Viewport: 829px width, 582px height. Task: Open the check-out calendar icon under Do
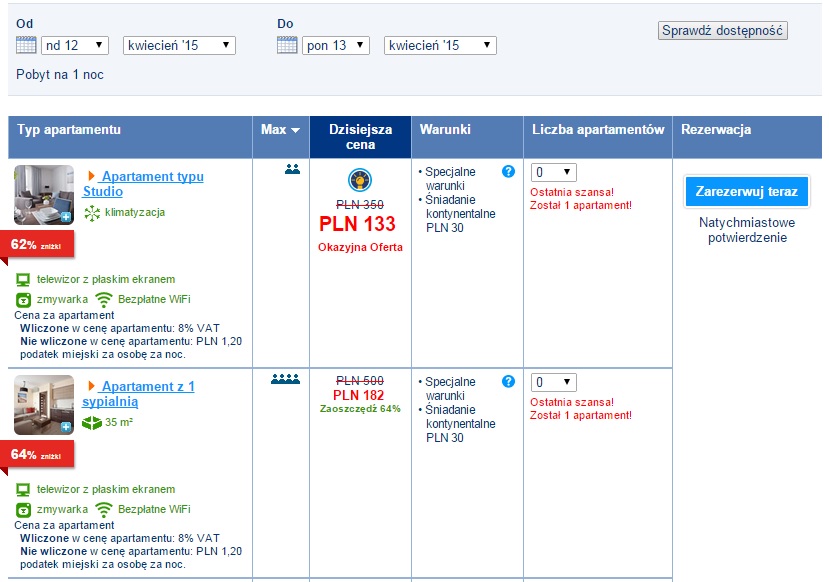point(287,45)
